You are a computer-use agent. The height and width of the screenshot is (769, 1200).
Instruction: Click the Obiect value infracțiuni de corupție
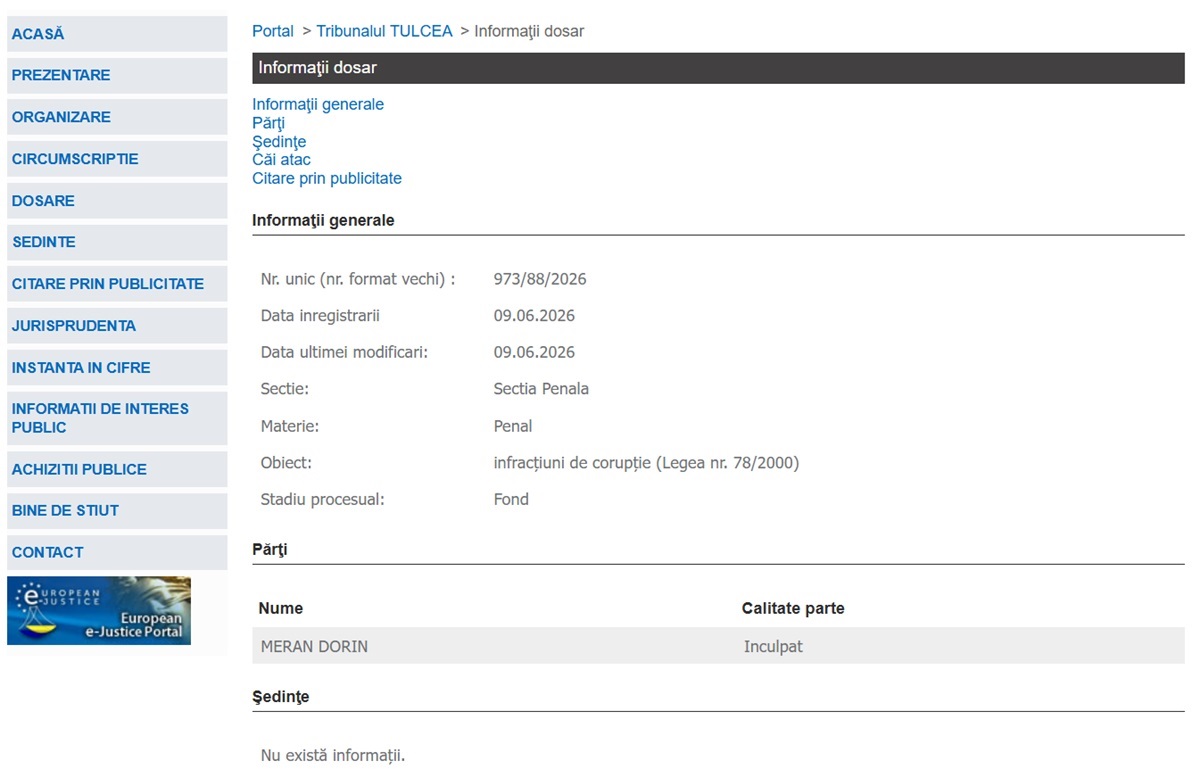[646, 463]
